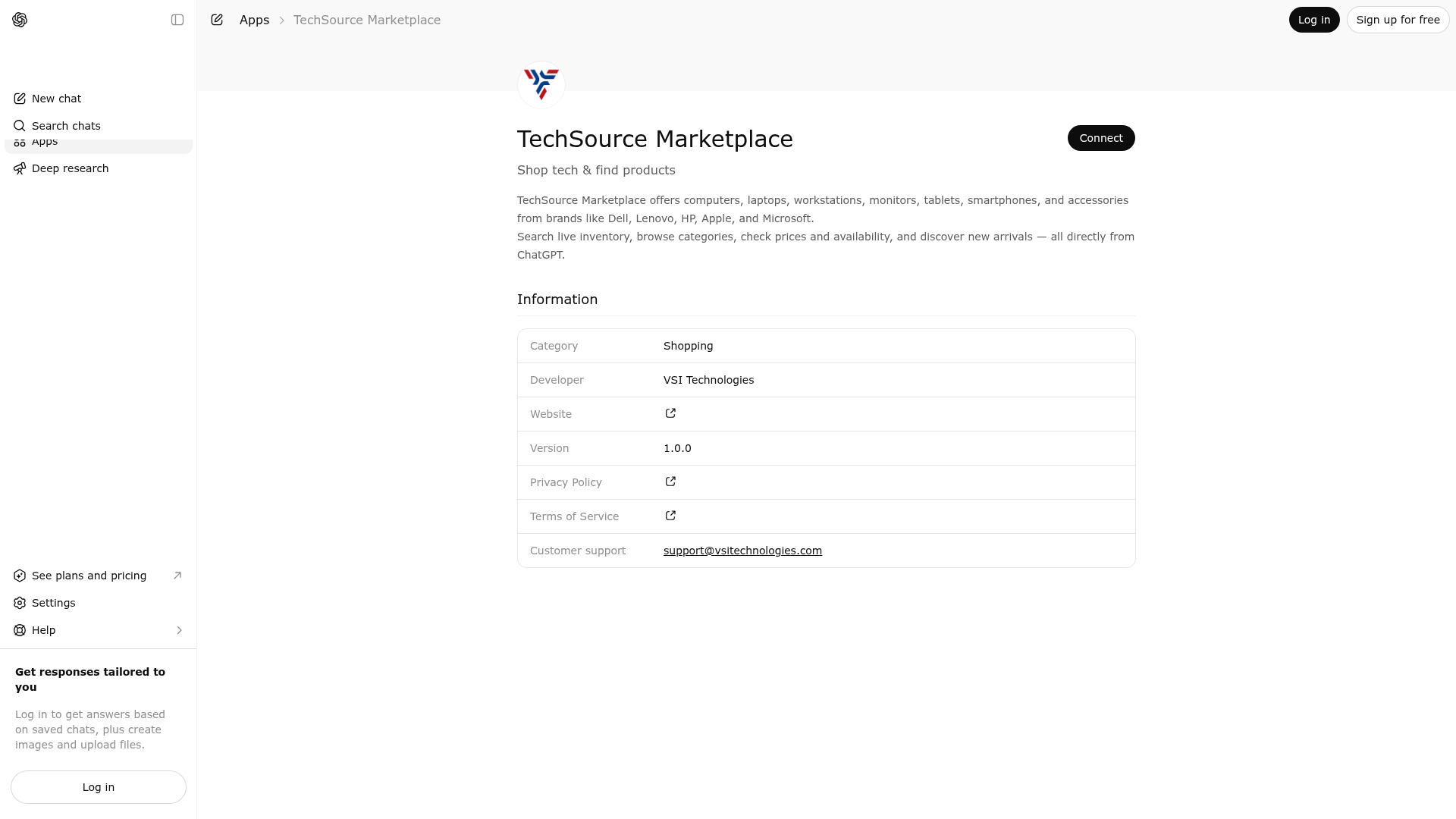
Task: Click the Shop tech & find products subtitle
Action: [596, 171]
